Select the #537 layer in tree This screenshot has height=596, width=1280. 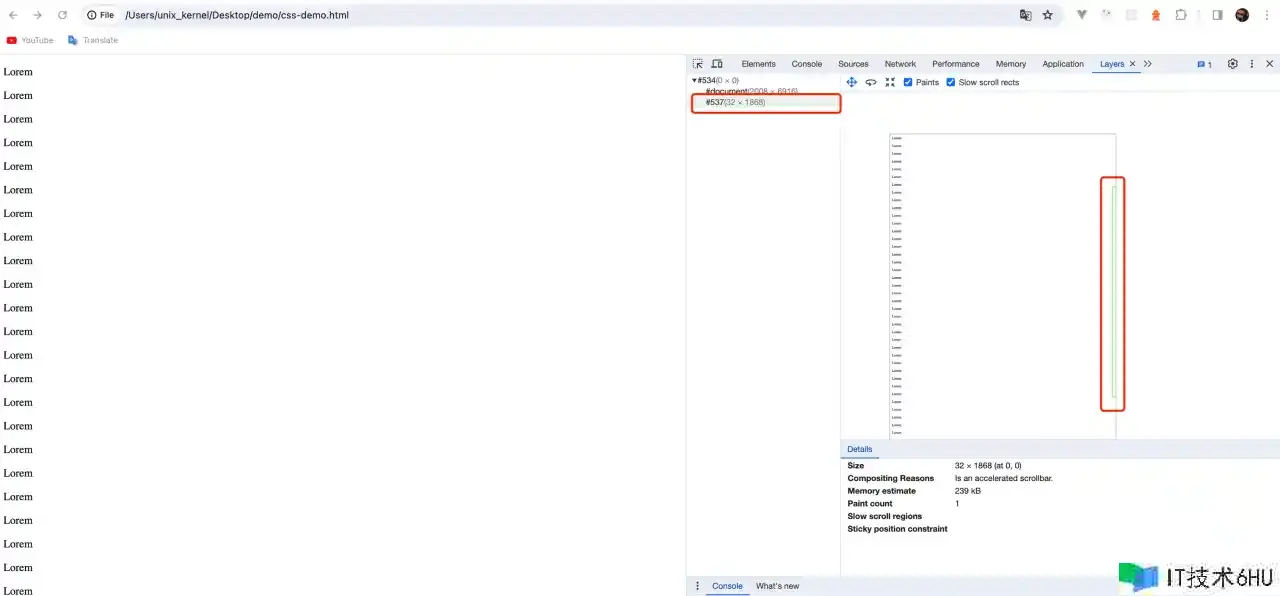pos(735,102)
